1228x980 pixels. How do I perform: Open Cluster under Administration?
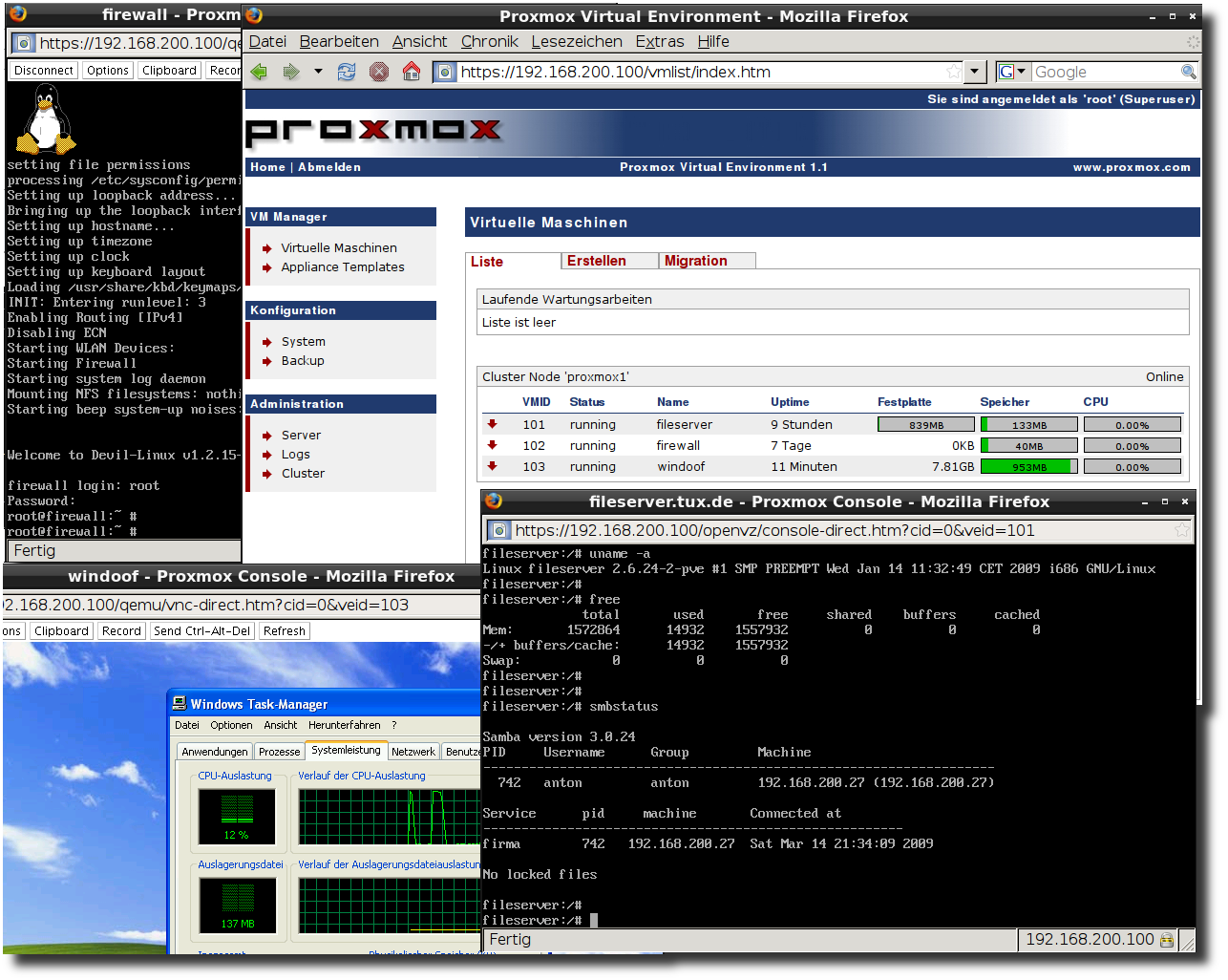pos(303,473)
